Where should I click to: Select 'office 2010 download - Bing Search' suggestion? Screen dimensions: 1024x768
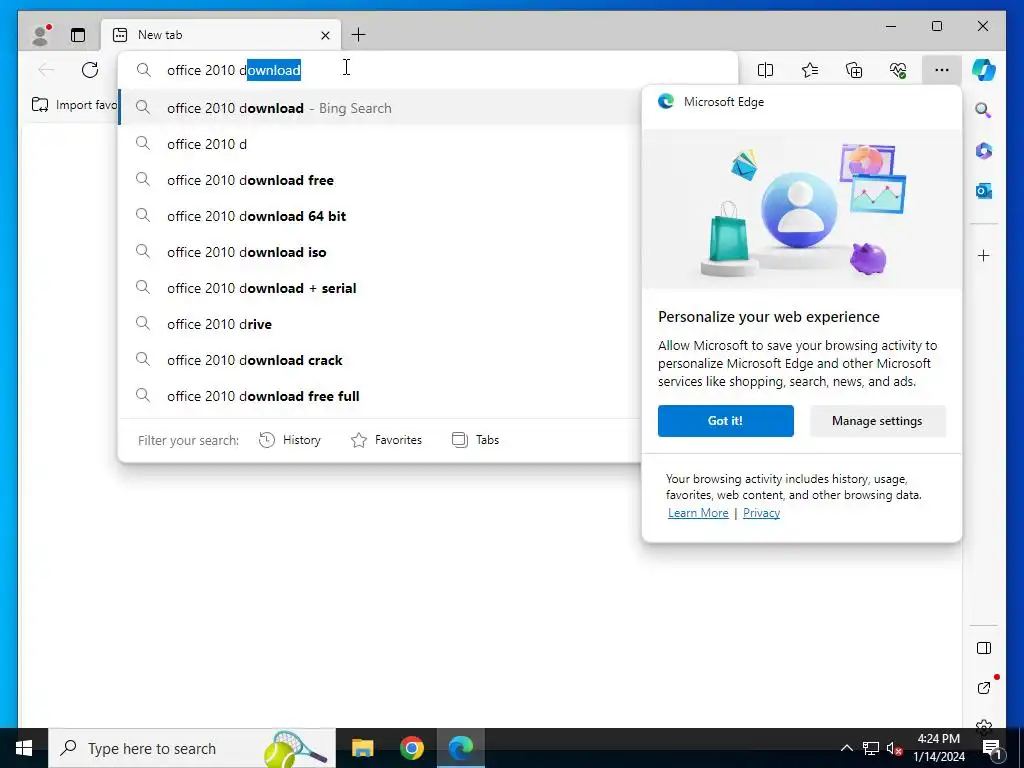tap(379, 108)
